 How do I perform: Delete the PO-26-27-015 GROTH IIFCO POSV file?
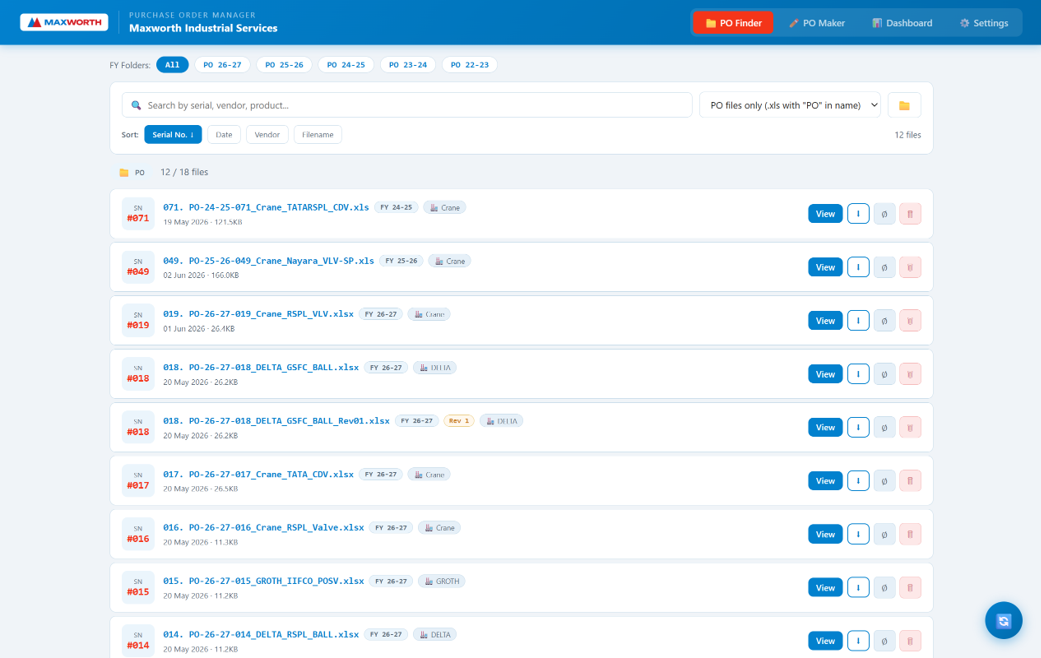(910, 588)
